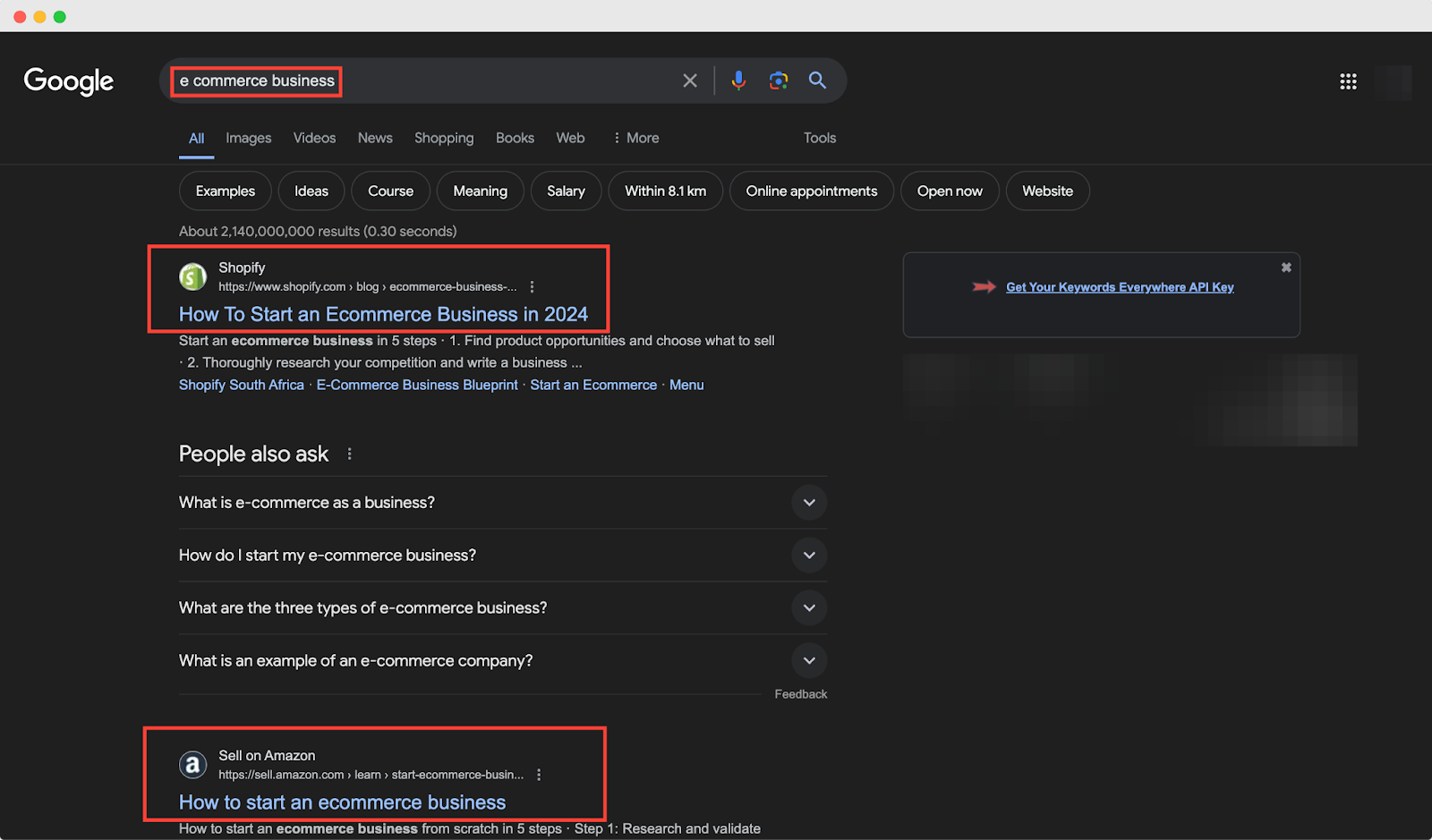Screen dimensions: 1432x840
Task: Expand 'What are the three types of e-commerce business?'
Action: tap(503, 608)
